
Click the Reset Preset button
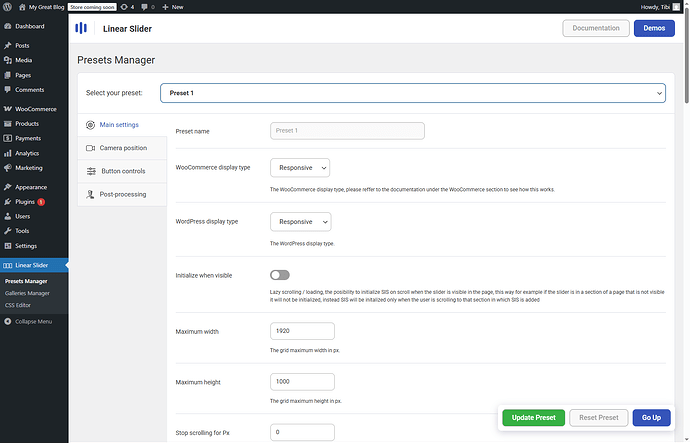[x=598, y=417]
